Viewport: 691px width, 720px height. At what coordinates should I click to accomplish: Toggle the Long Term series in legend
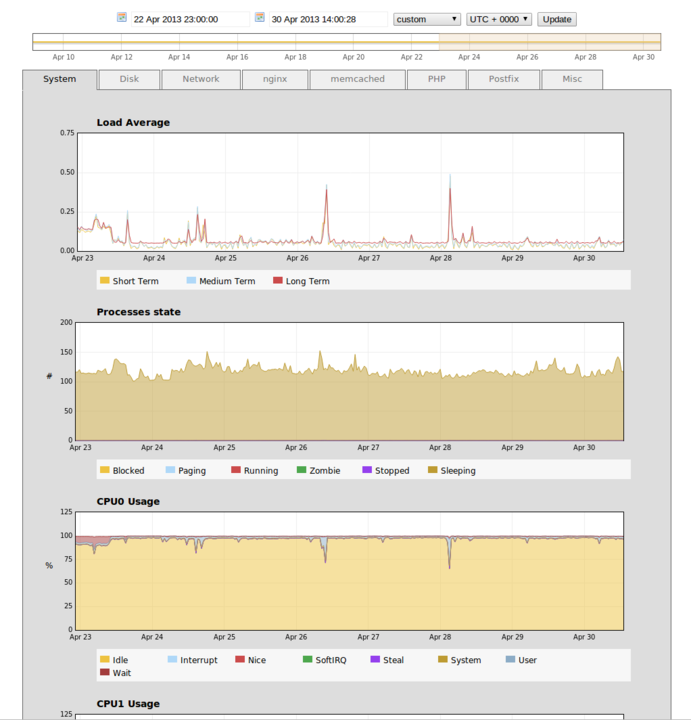(x=278, y=281)
